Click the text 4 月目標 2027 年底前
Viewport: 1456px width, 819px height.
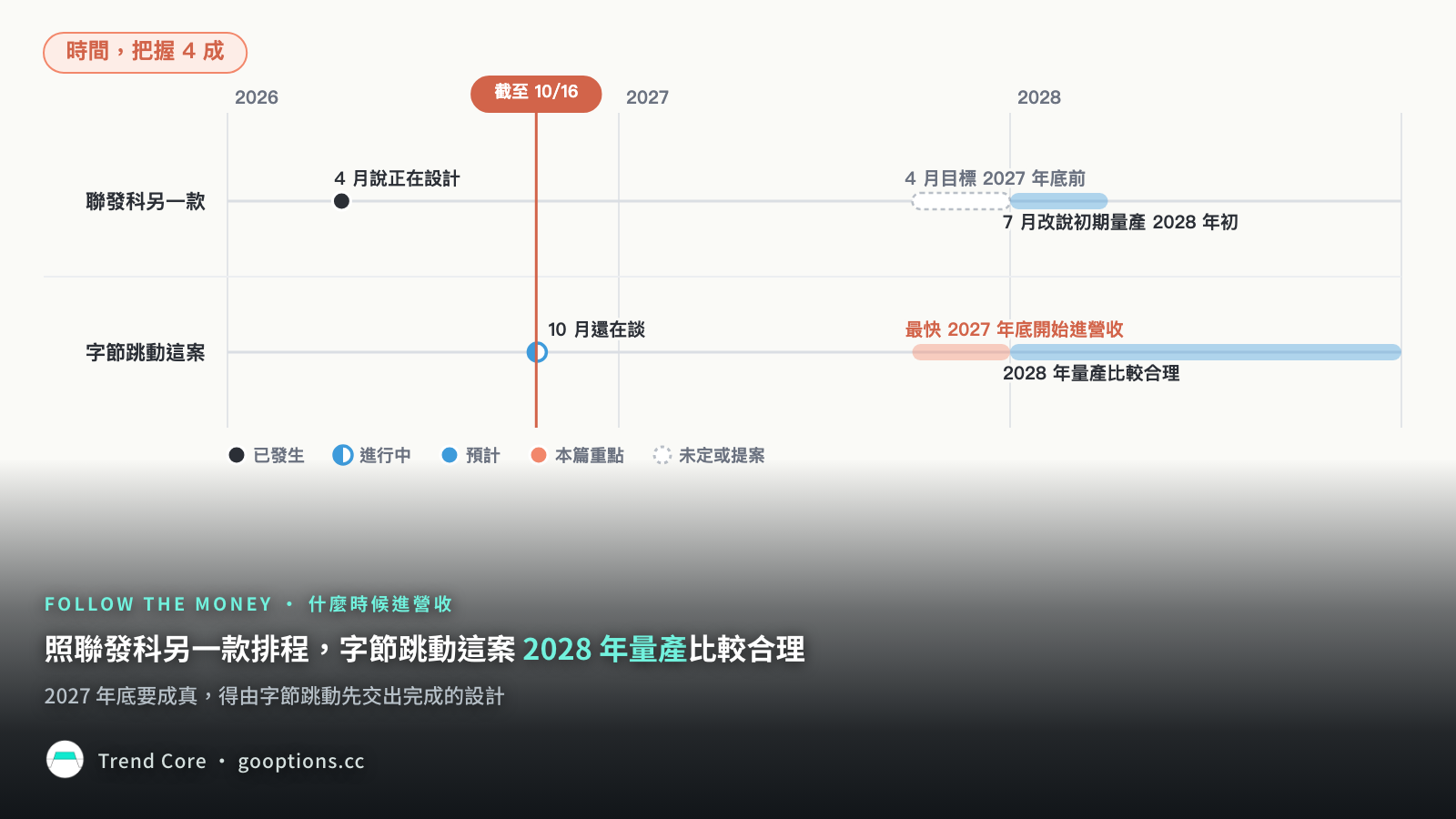[x=996, y=178]
